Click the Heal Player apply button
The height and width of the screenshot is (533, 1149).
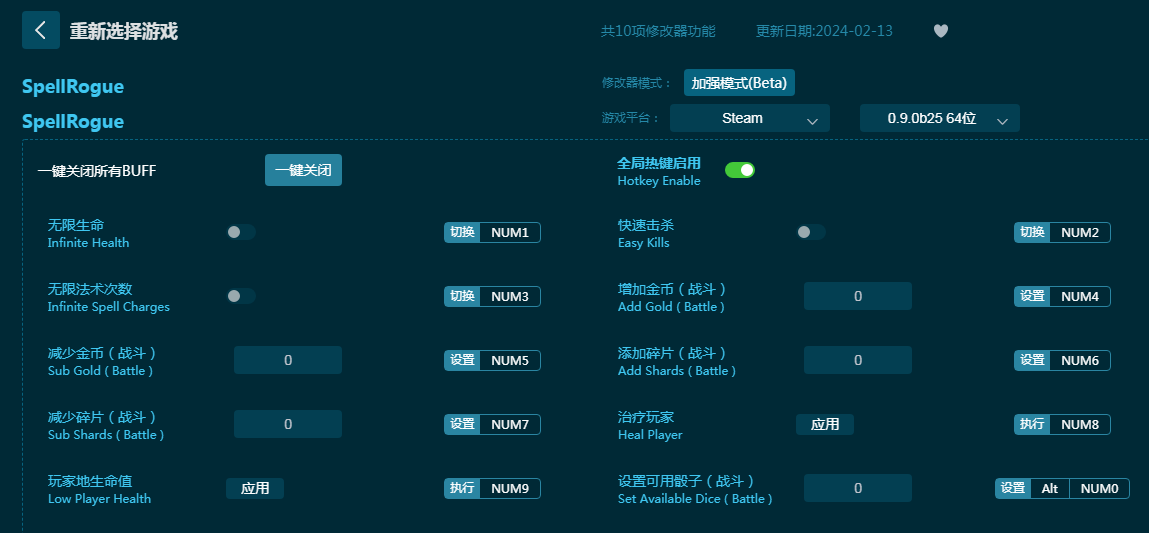coord(824,424)
